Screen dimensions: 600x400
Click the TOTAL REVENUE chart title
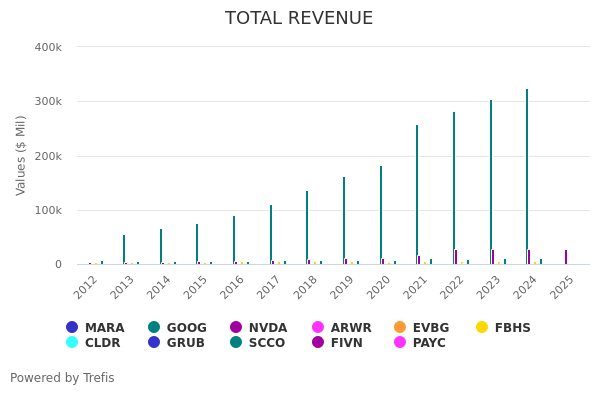(299, 18)
